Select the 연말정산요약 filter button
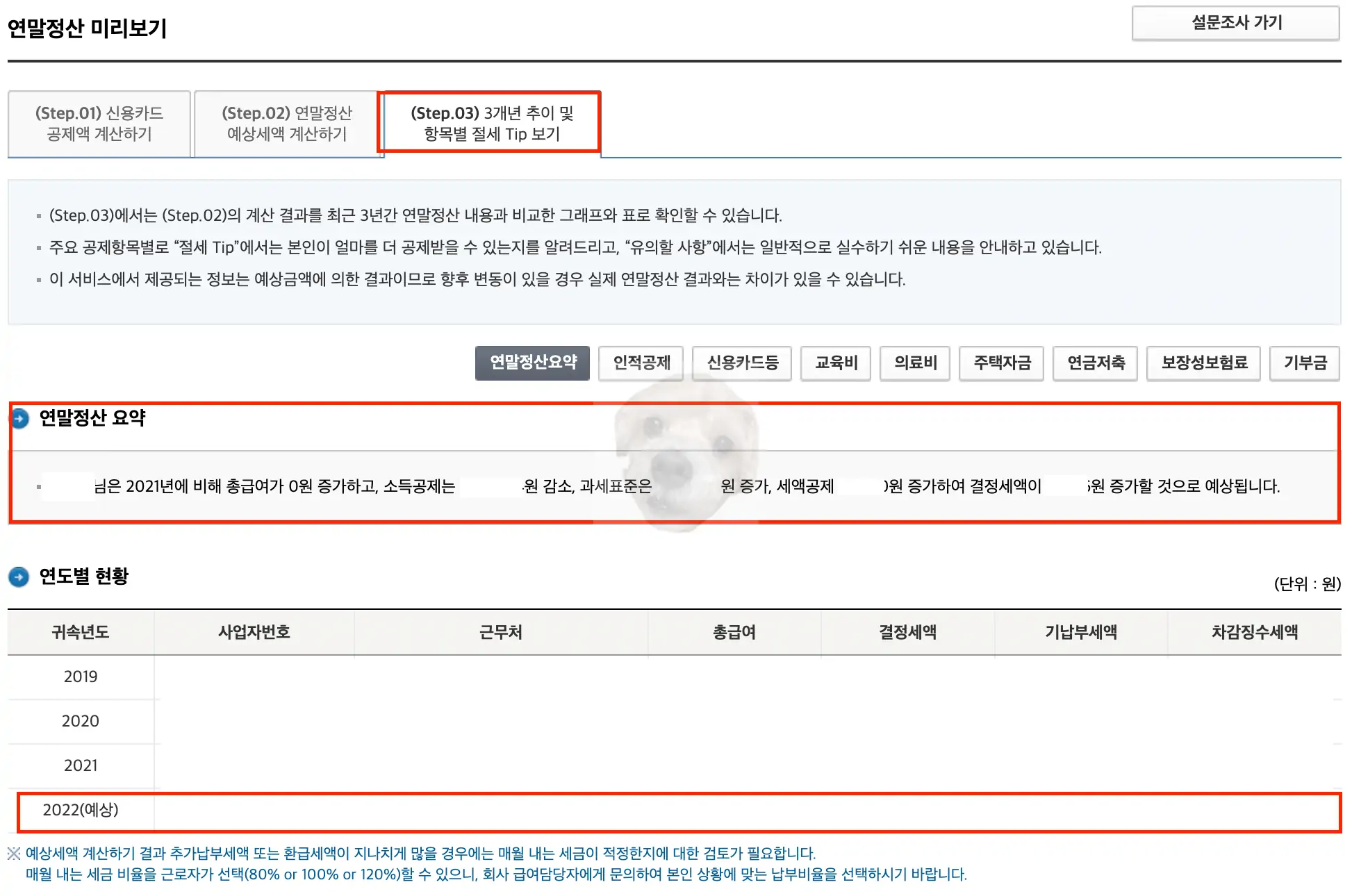The height and width of the screenshot is (896, 1352). coord(532,363)
